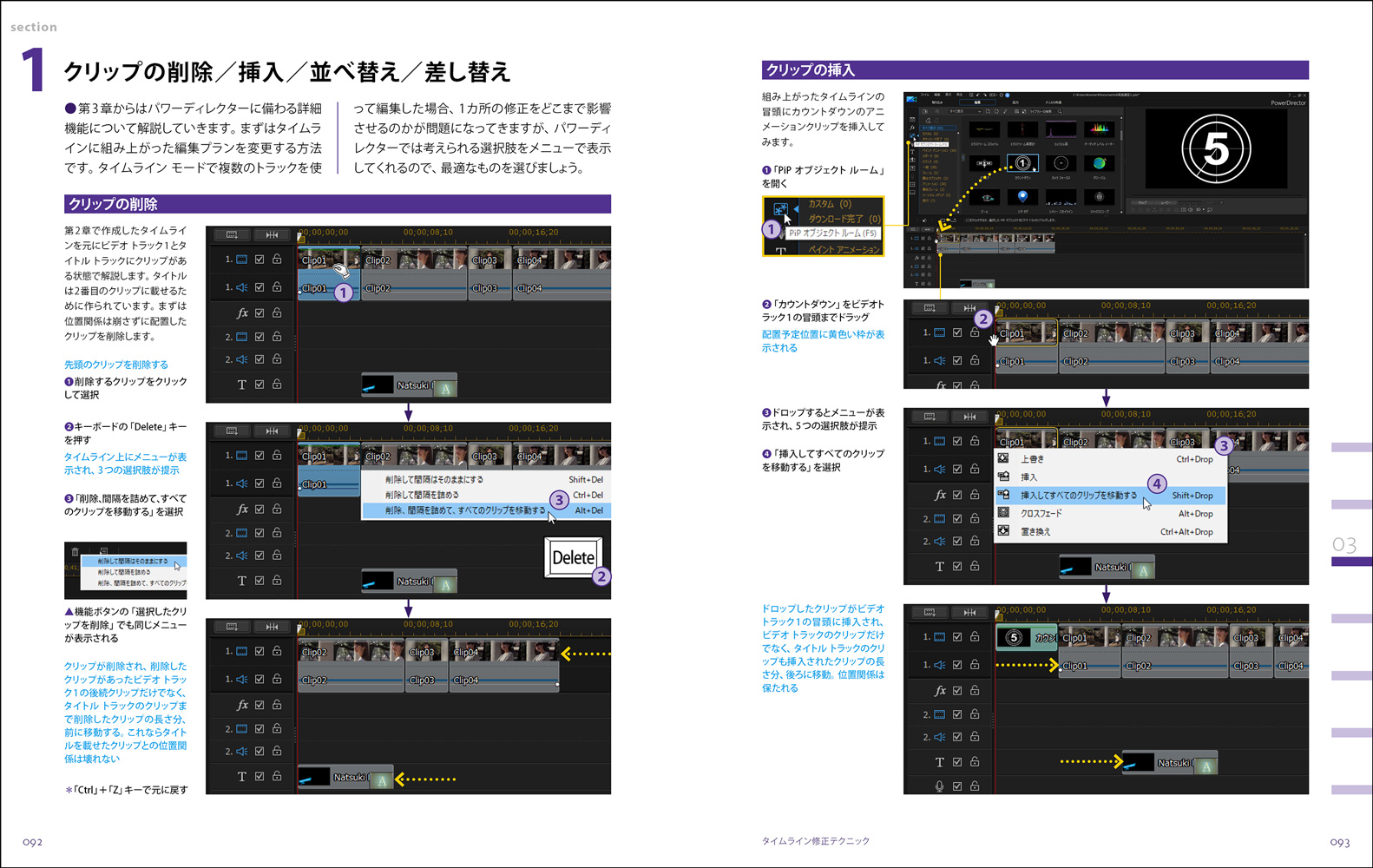This screenshot has height=868, width=1373.
Task: Click ダウンロード完了 (0) in the yellow-bordered callout
Action: (844, 219)
